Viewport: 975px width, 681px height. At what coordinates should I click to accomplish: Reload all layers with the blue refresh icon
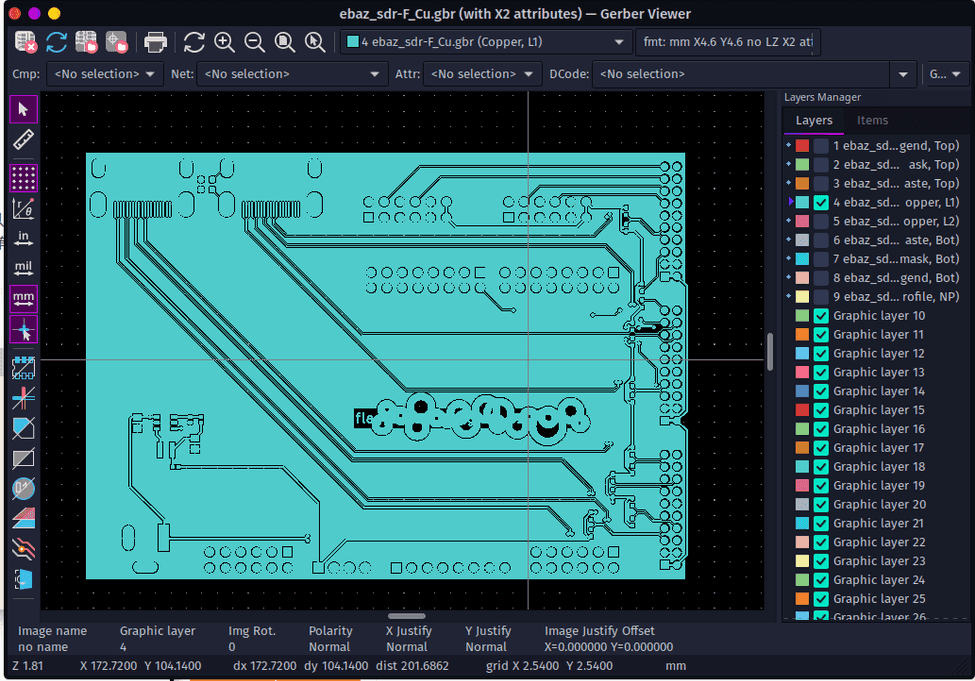tap(56, 42)
